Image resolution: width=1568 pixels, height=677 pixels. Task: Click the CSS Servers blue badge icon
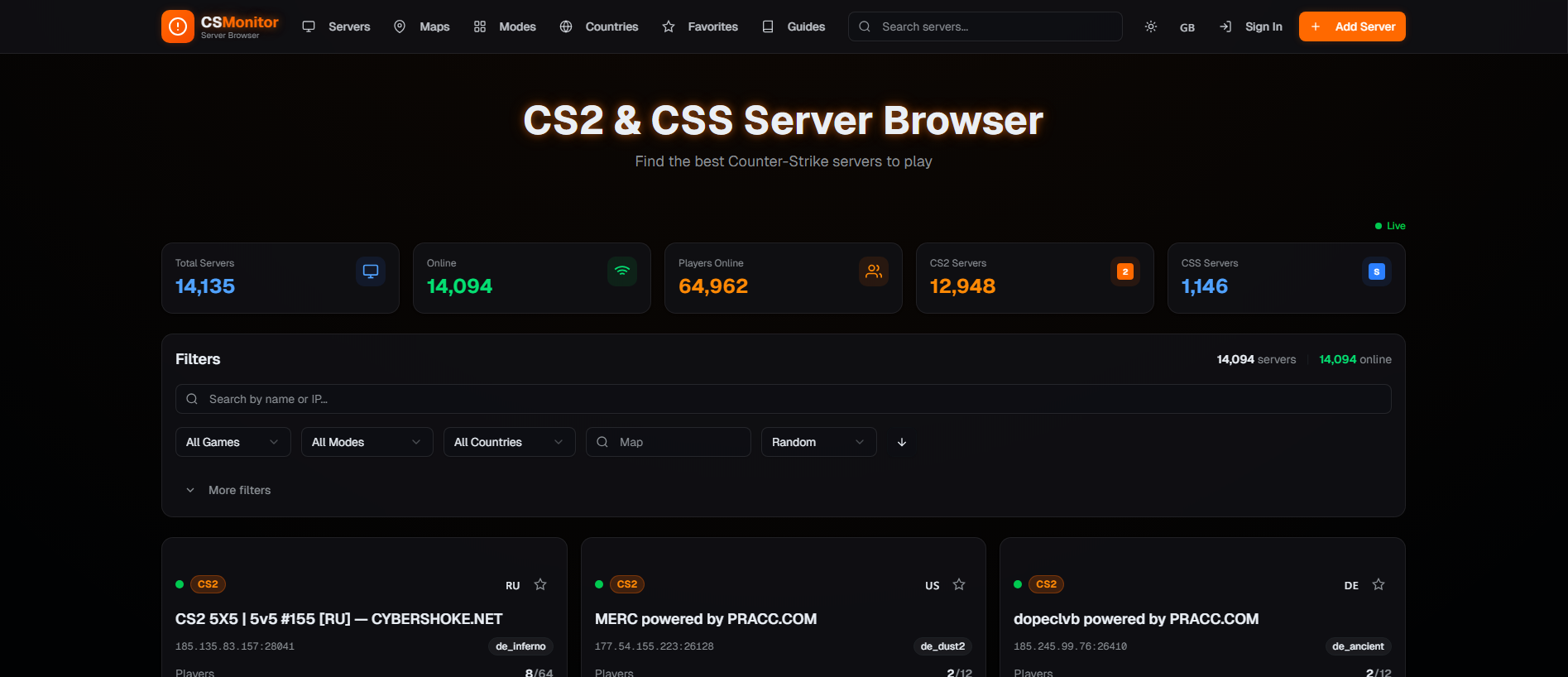1377,271
